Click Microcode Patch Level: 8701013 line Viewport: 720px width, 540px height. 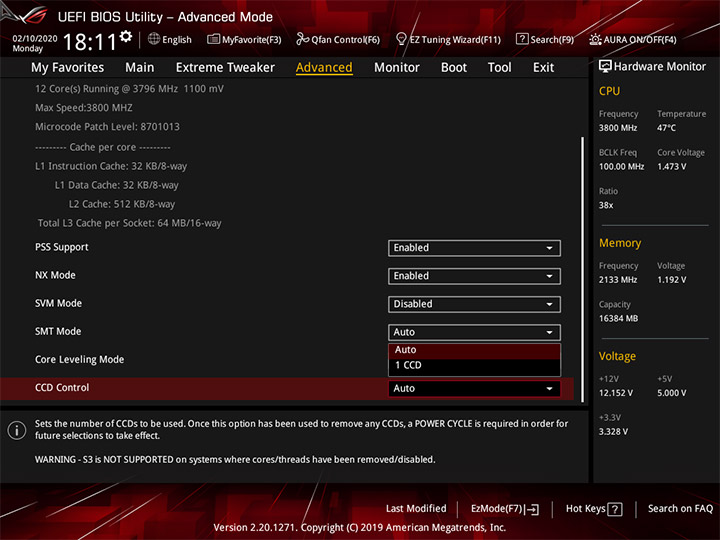tap(107, 127)
